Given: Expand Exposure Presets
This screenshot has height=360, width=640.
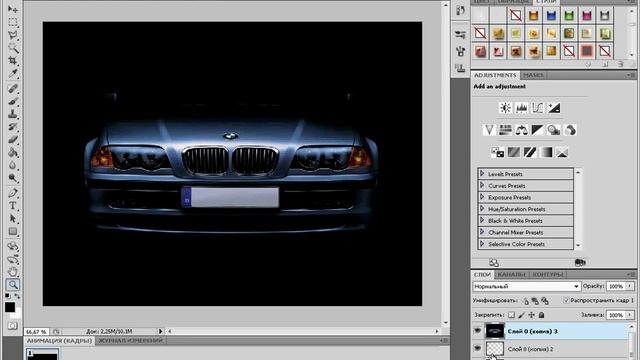Looking at the screenshot, I should click(482, 197).
